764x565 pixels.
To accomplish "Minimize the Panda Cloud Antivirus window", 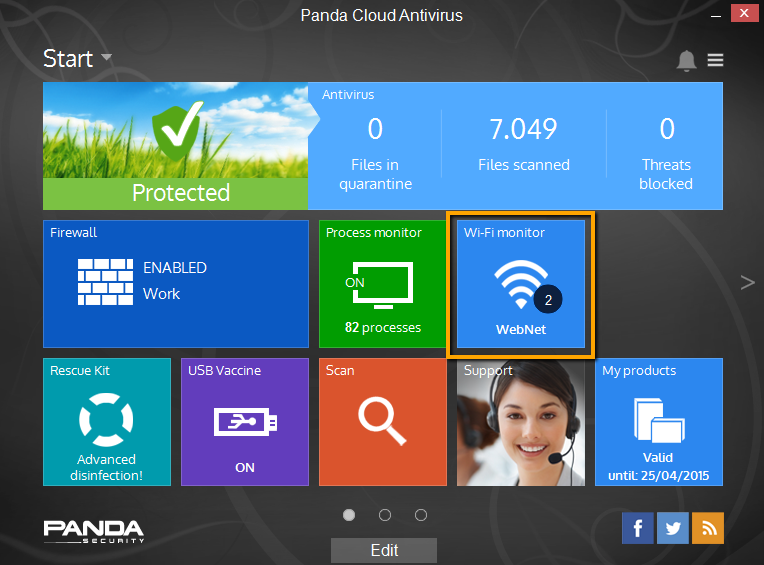I will pos(716,15).
